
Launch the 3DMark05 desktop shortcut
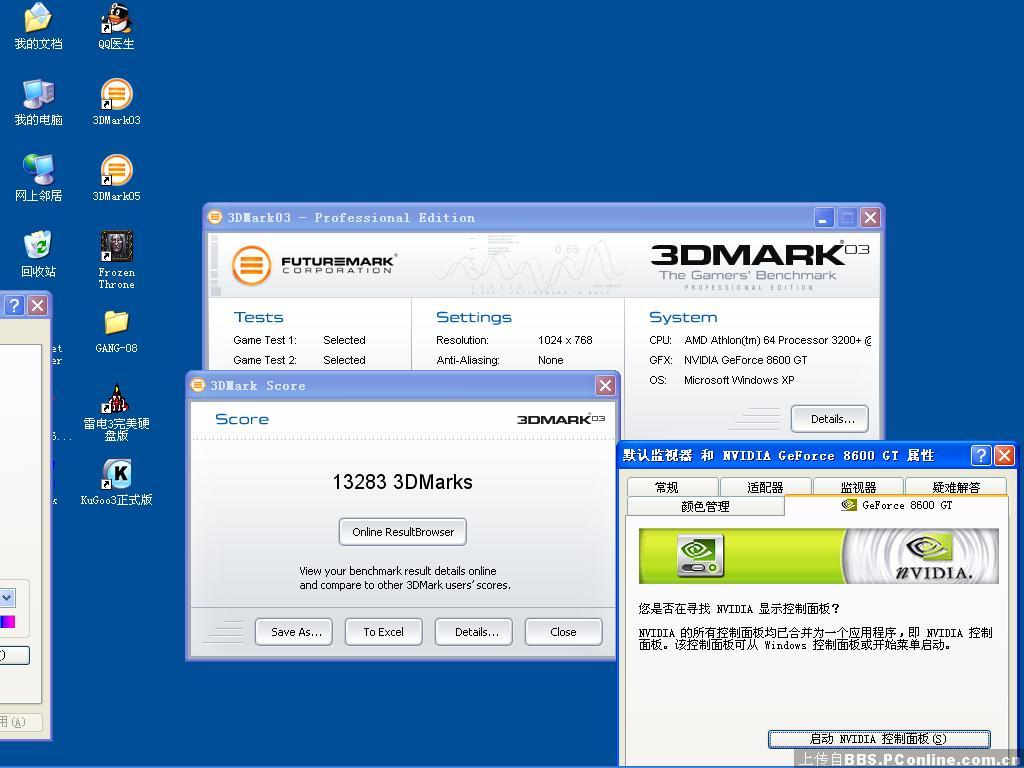(116, 178)
